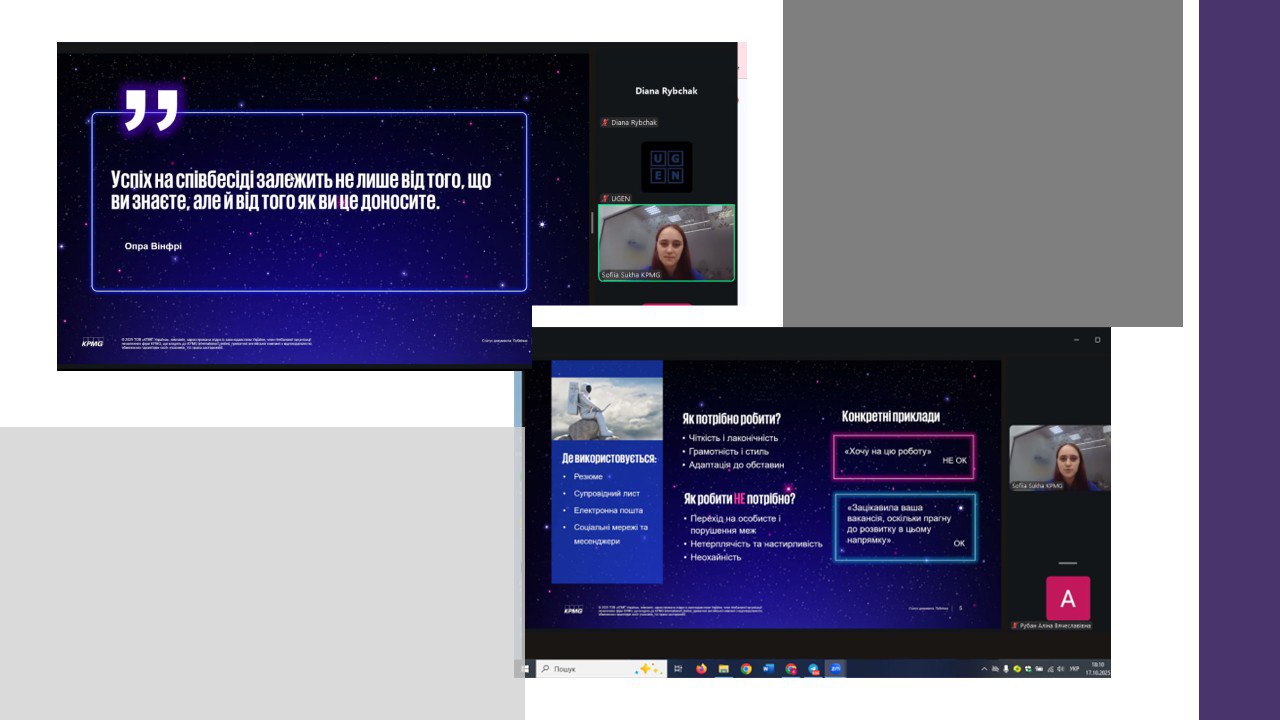Image resolution: width=1280 pixels, height=720 pixels.
Task: Expand the hidden system tray icons
Action: click(984, 668)
